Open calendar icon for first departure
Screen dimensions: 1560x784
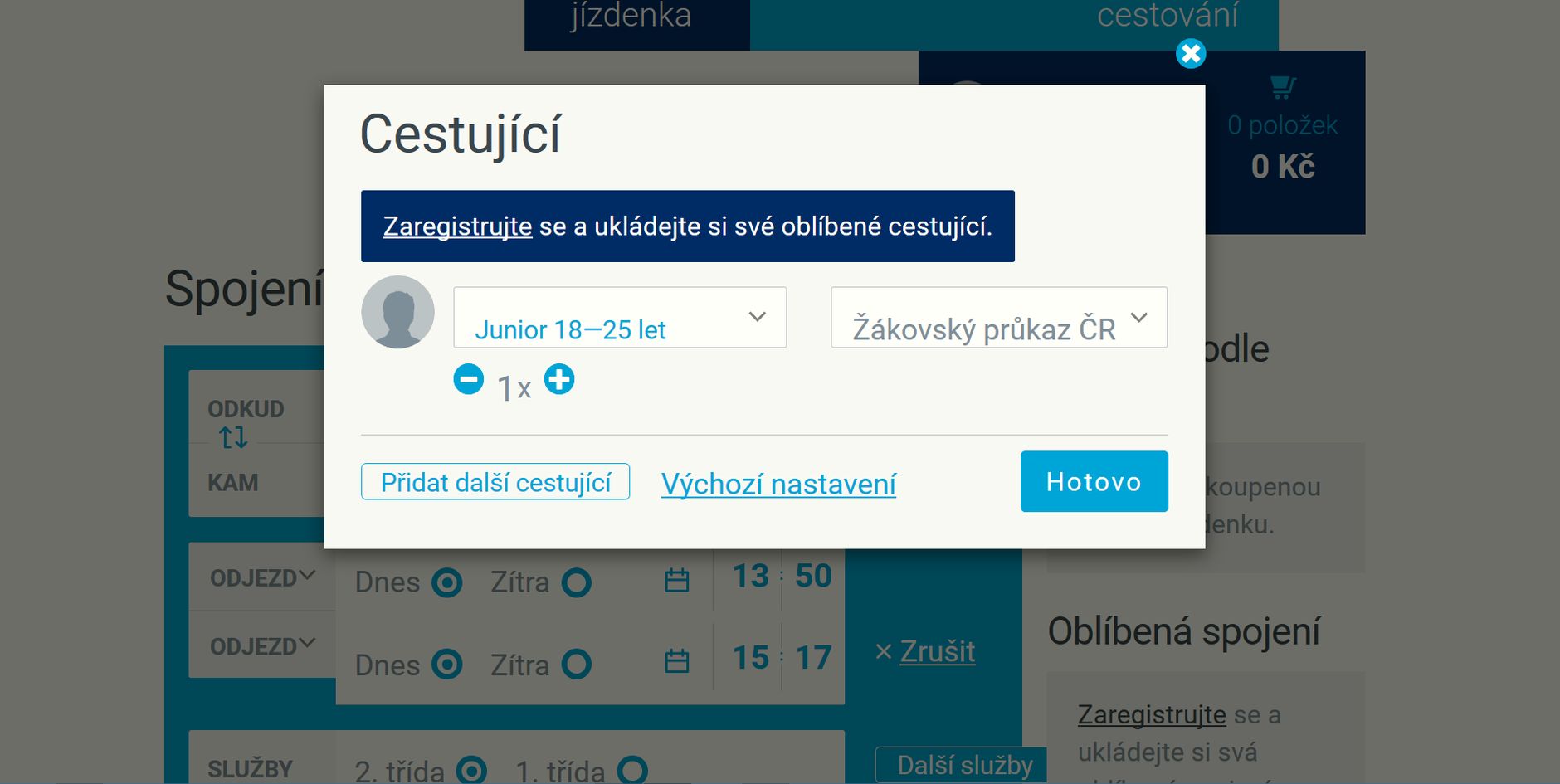[677, 580]
